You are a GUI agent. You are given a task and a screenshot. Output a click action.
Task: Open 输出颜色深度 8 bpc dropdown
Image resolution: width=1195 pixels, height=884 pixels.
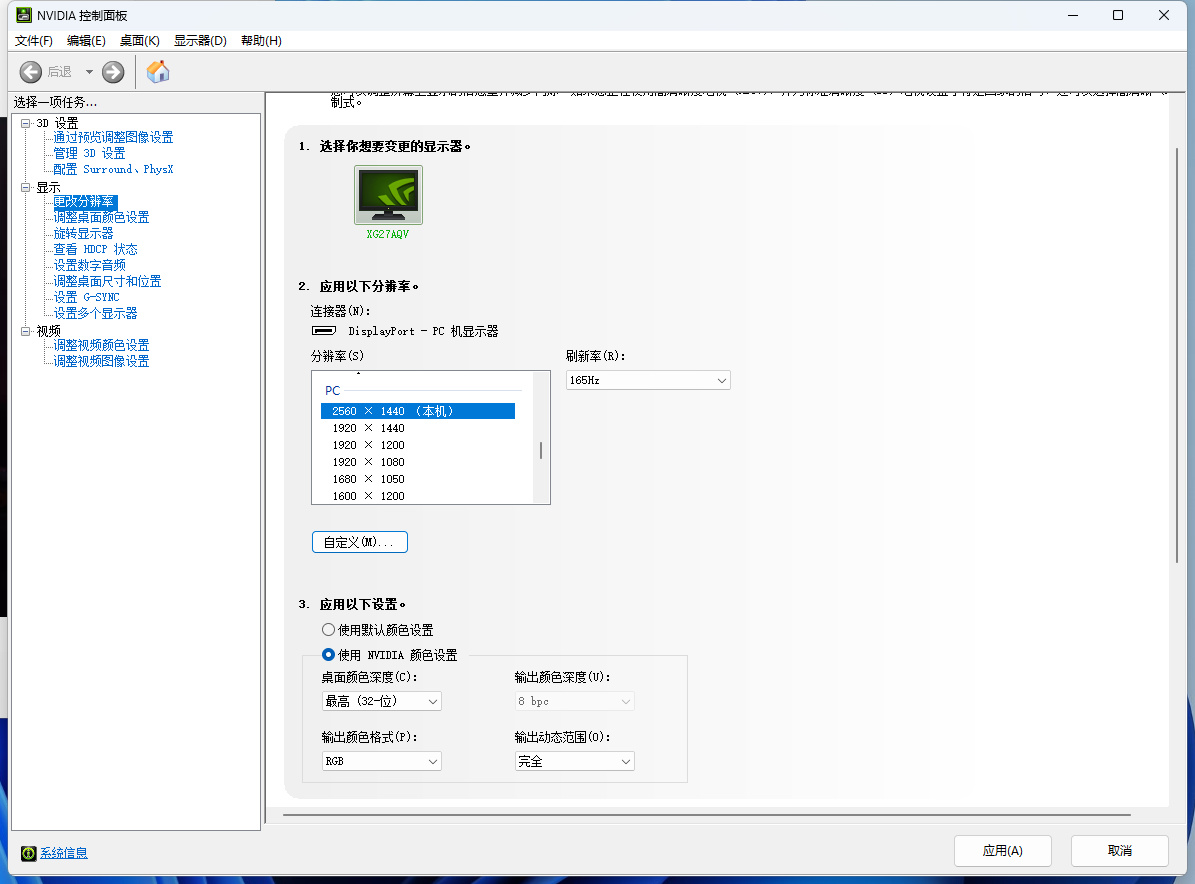click(575, 701)
